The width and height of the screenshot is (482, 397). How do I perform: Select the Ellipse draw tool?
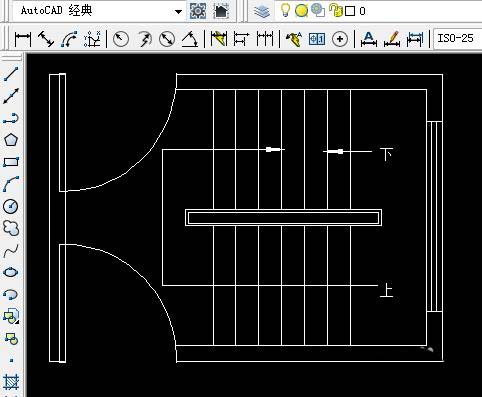click(x=11, y=272)
